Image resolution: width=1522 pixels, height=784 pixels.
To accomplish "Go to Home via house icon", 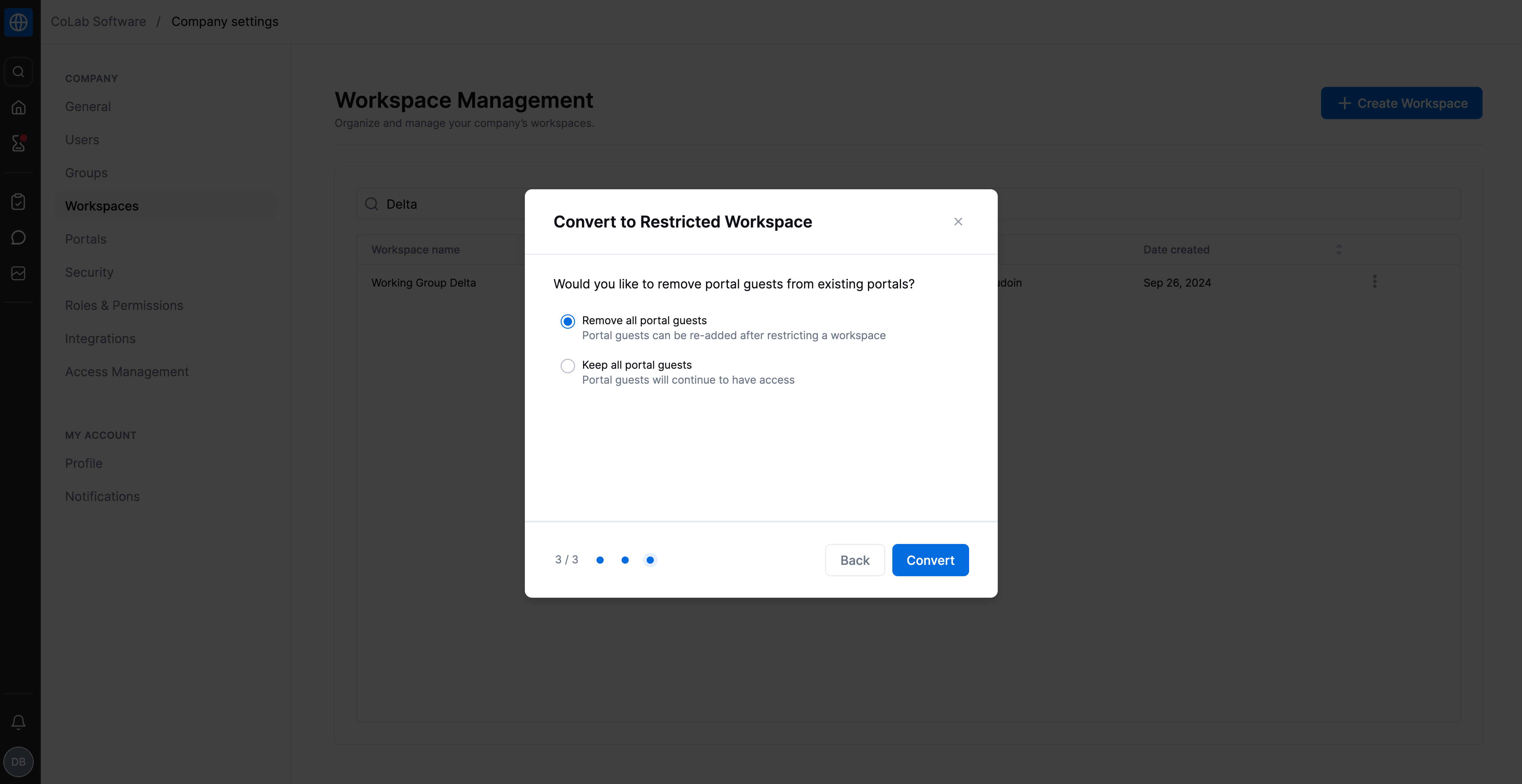I will tap(18, 107).
